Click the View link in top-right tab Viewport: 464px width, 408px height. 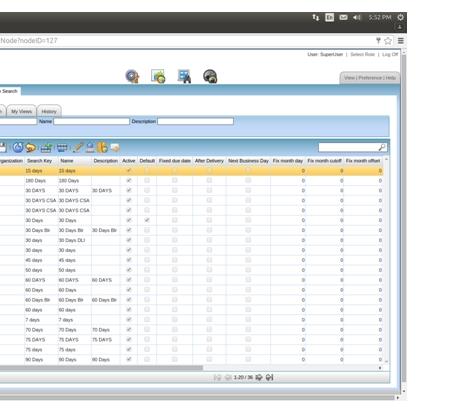coord(349,78)
